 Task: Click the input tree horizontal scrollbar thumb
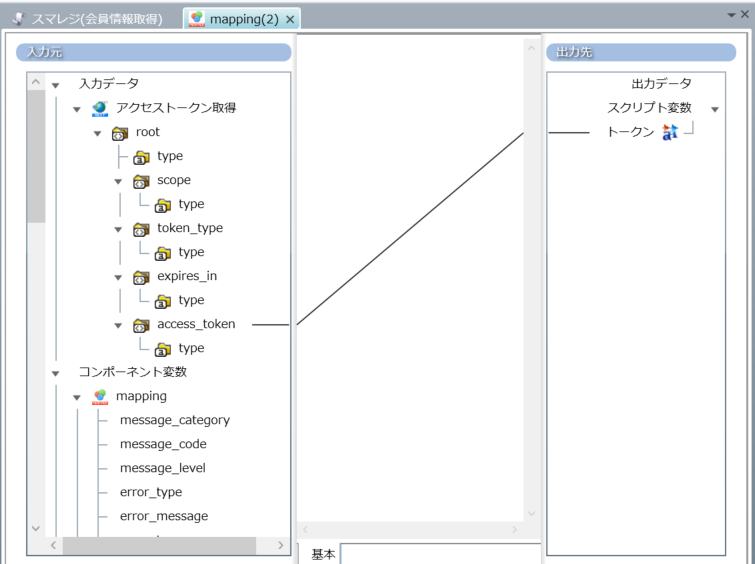coord(159,546)
